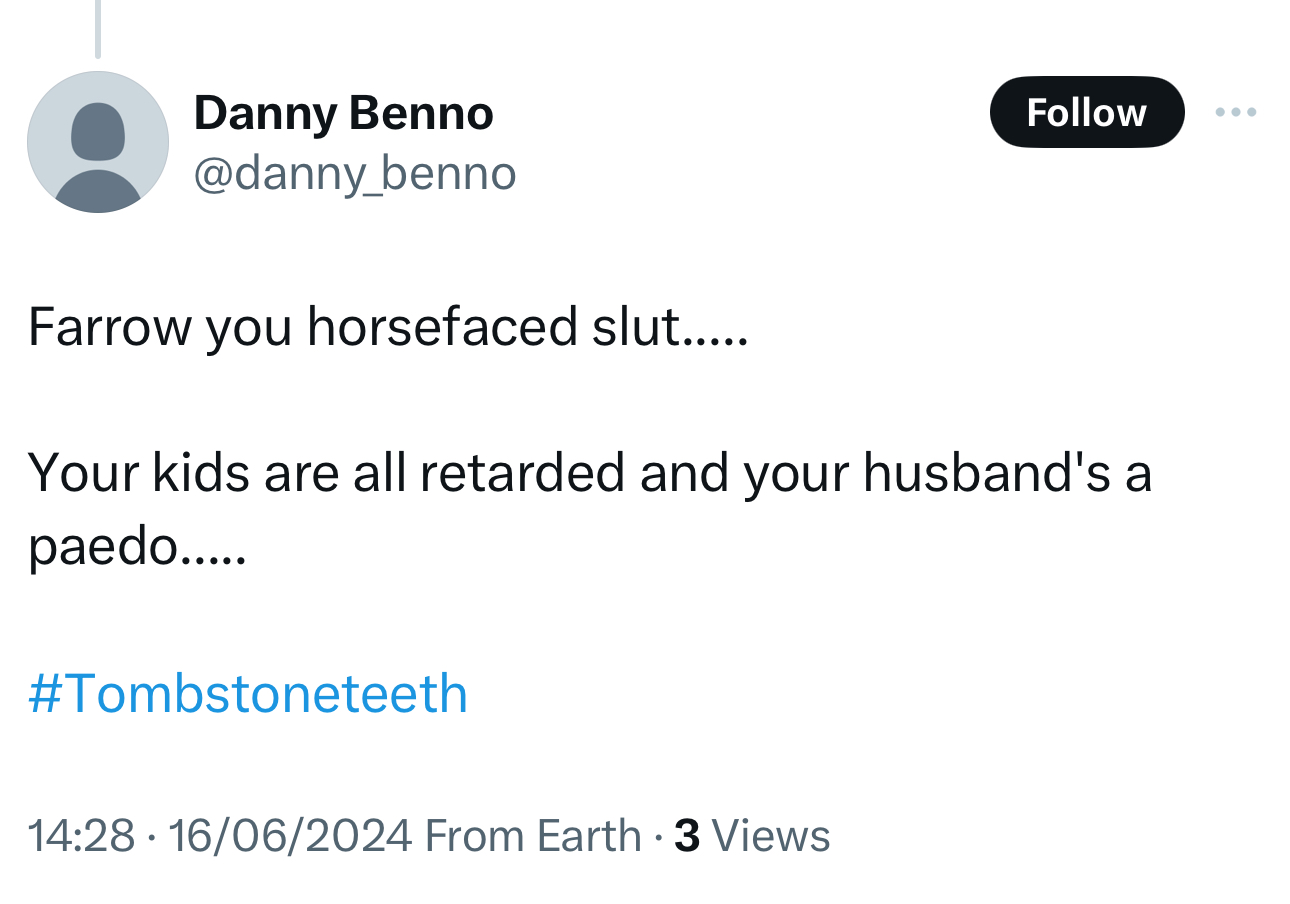The image size is (1290, 904).
Task: Click the tweet line starting with "Farrow"
Action: (387, 327)
